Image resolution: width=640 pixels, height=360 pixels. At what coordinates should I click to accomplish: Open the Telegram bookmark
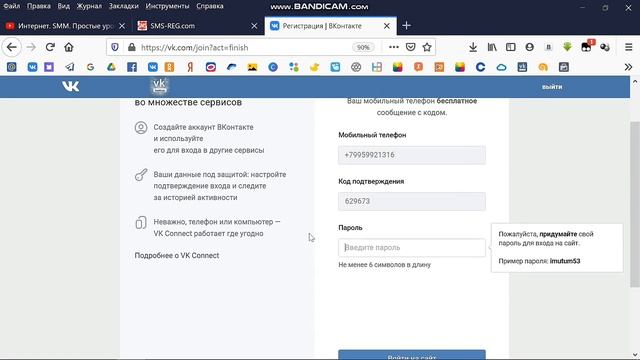pyautogui.click(x=70, y=67)
